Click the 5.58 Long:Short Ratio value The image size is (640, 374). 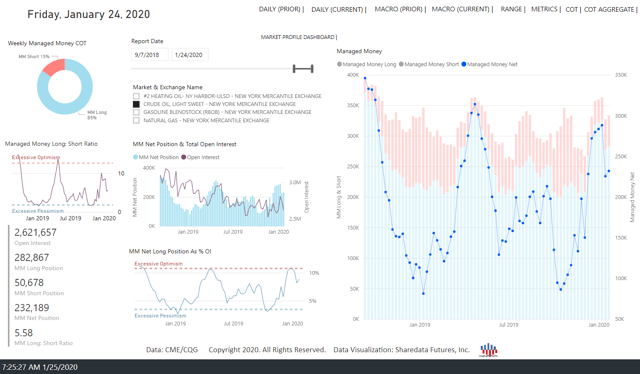pyautogui.click(x=23, y=333)
